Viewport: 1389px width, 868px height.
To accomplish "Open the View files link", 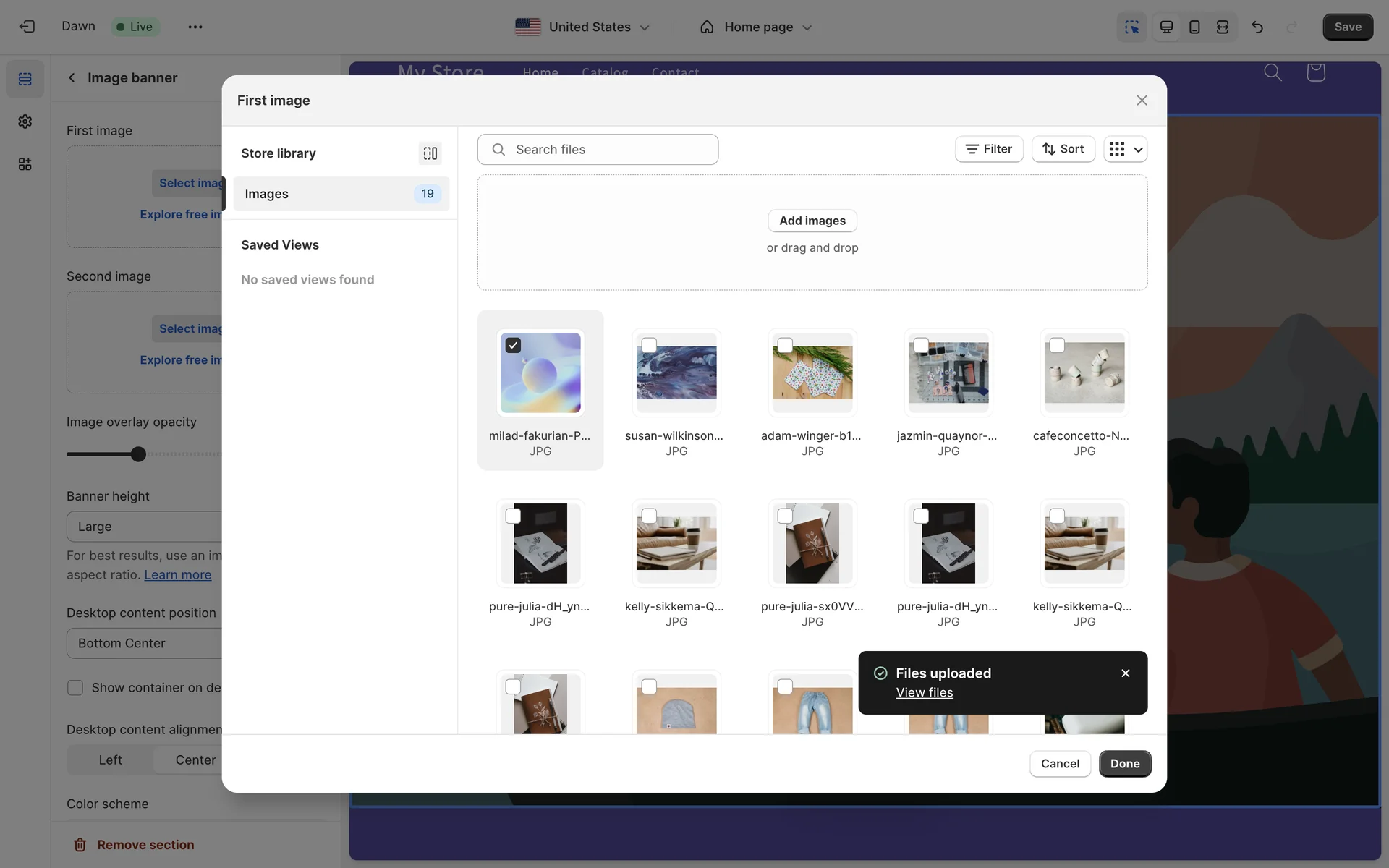I will coord(924,693).
